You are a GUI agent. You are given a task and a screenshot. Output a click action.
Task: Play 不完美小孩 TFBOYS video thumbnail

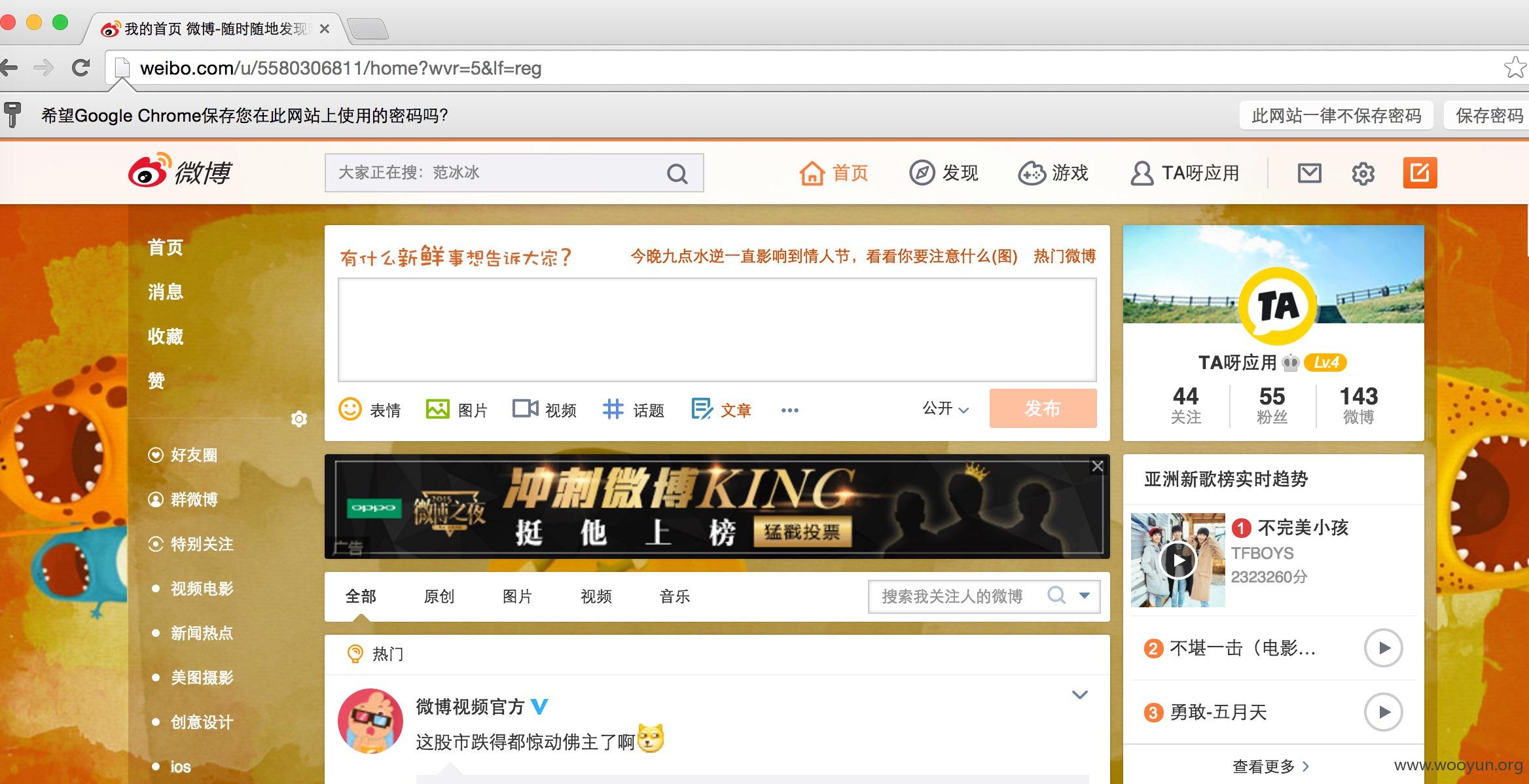coord(1178,560)
